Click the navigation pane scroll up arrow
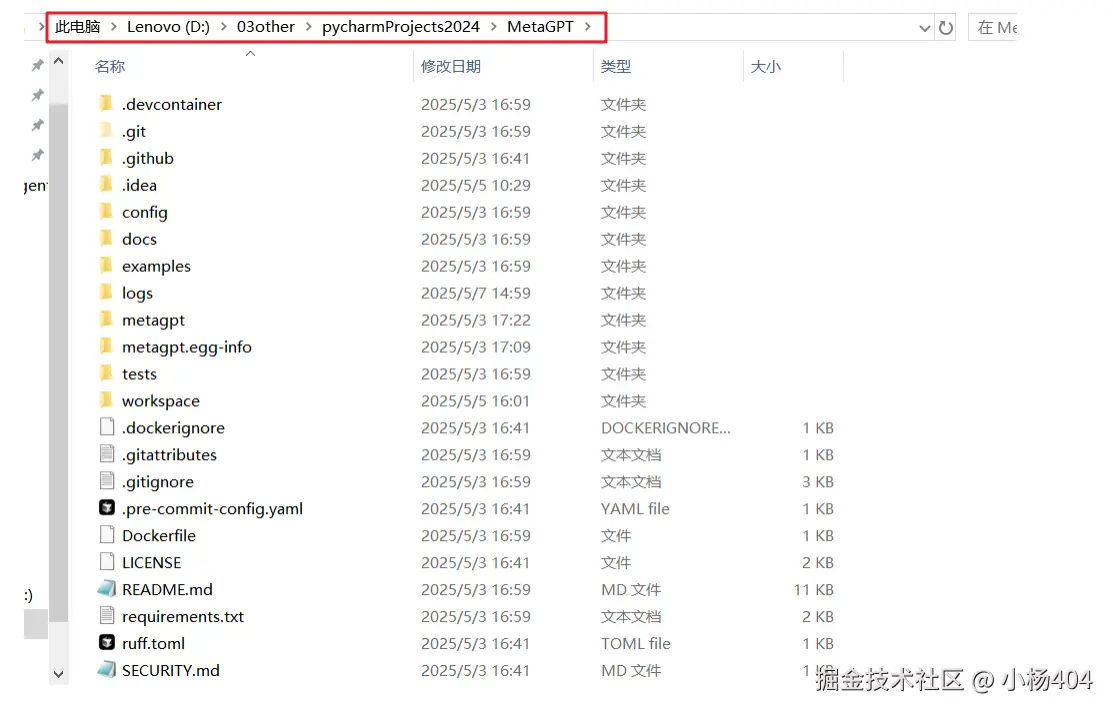Image resolution: width=1113 pixels, height=714 pixels. coord(59,62)
